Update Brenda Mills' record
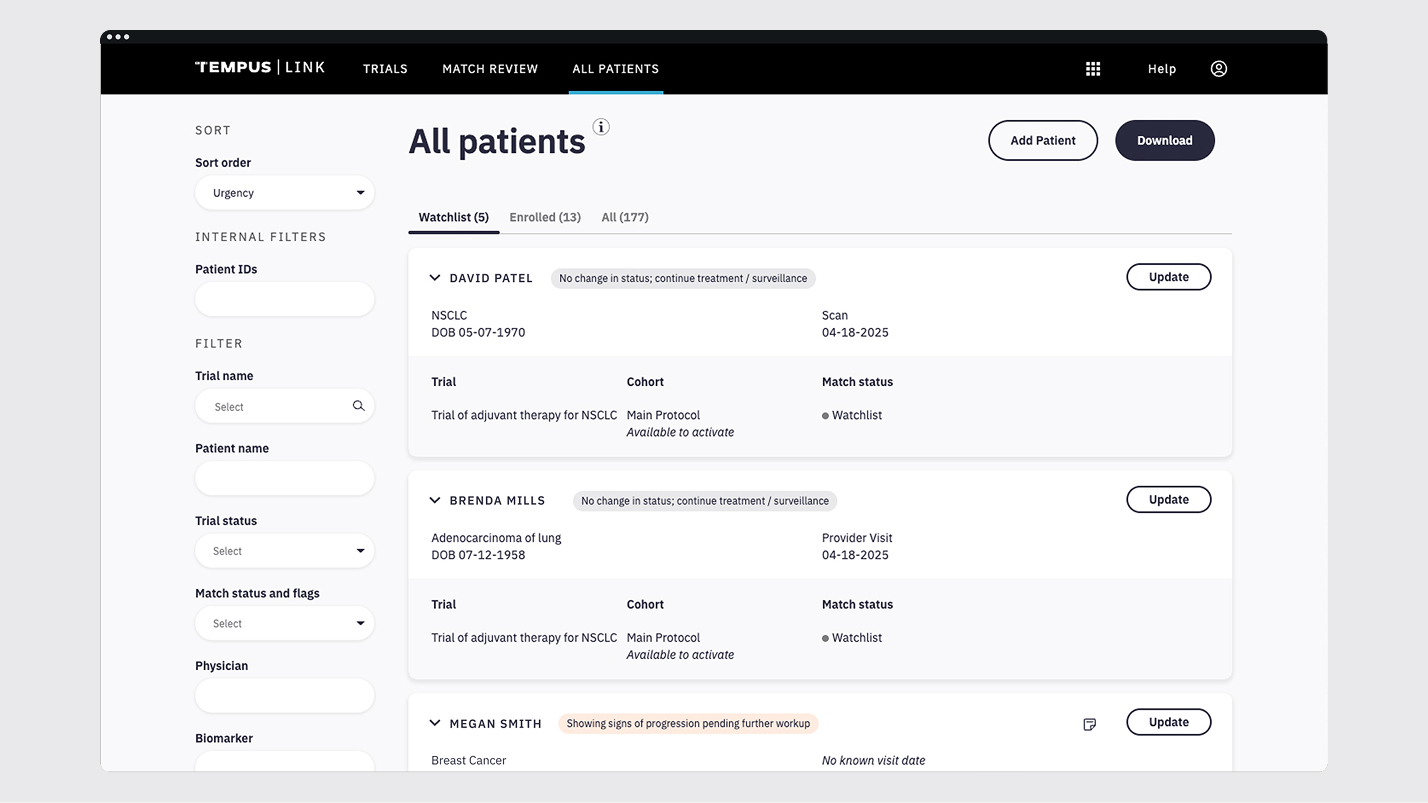The image size is (1428, 803). [x=1169, y=500]
